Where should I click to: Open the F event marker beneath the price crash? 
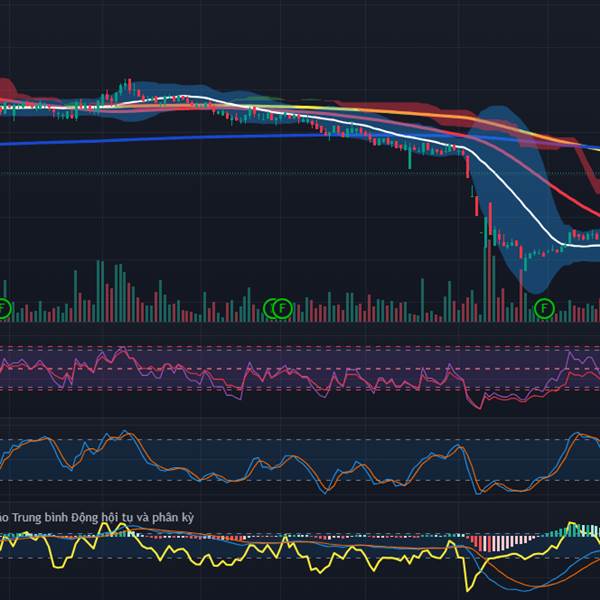544,308
